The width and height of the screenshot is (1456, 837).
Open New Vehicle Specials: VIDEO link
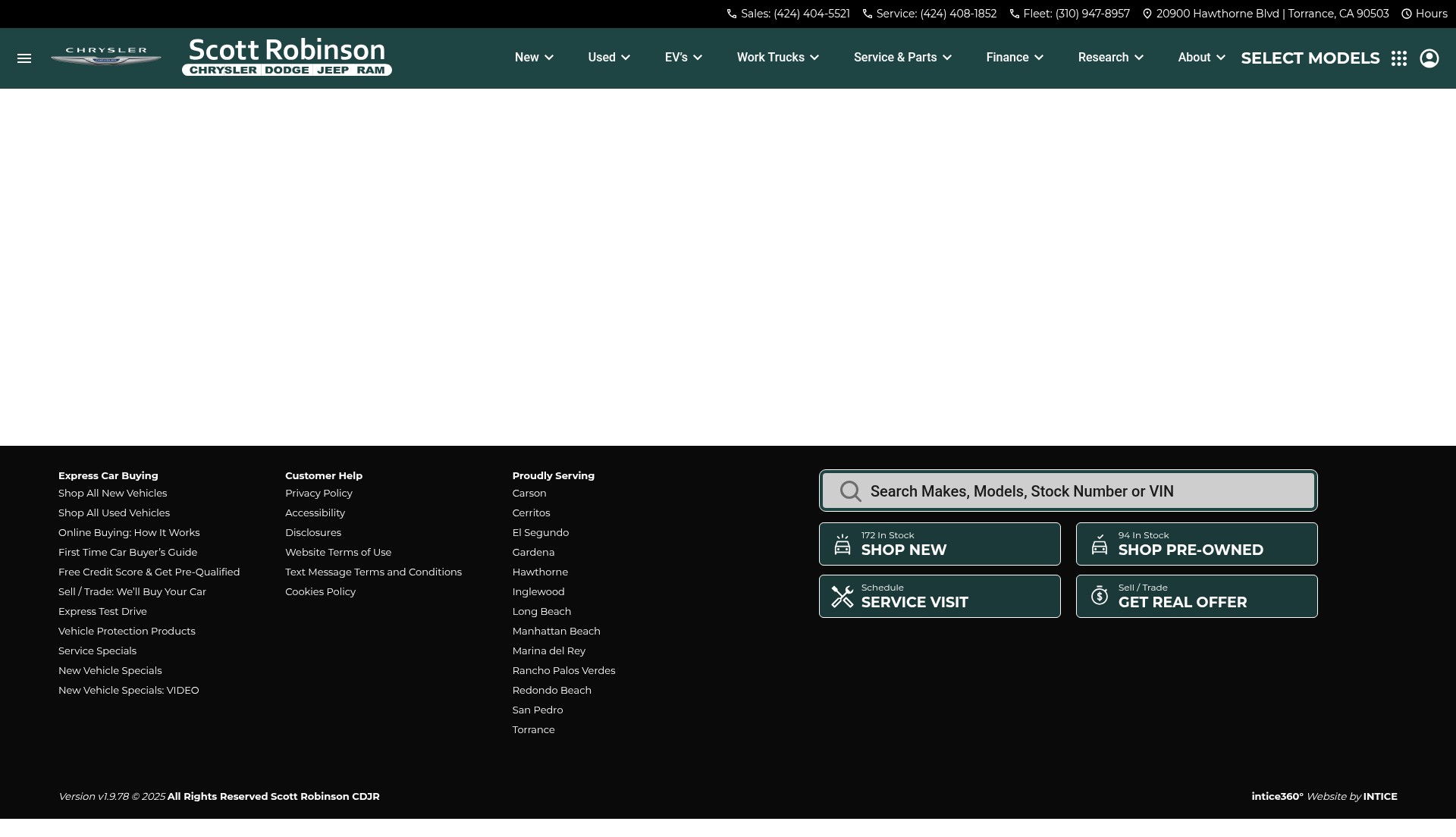click(129, 691)
